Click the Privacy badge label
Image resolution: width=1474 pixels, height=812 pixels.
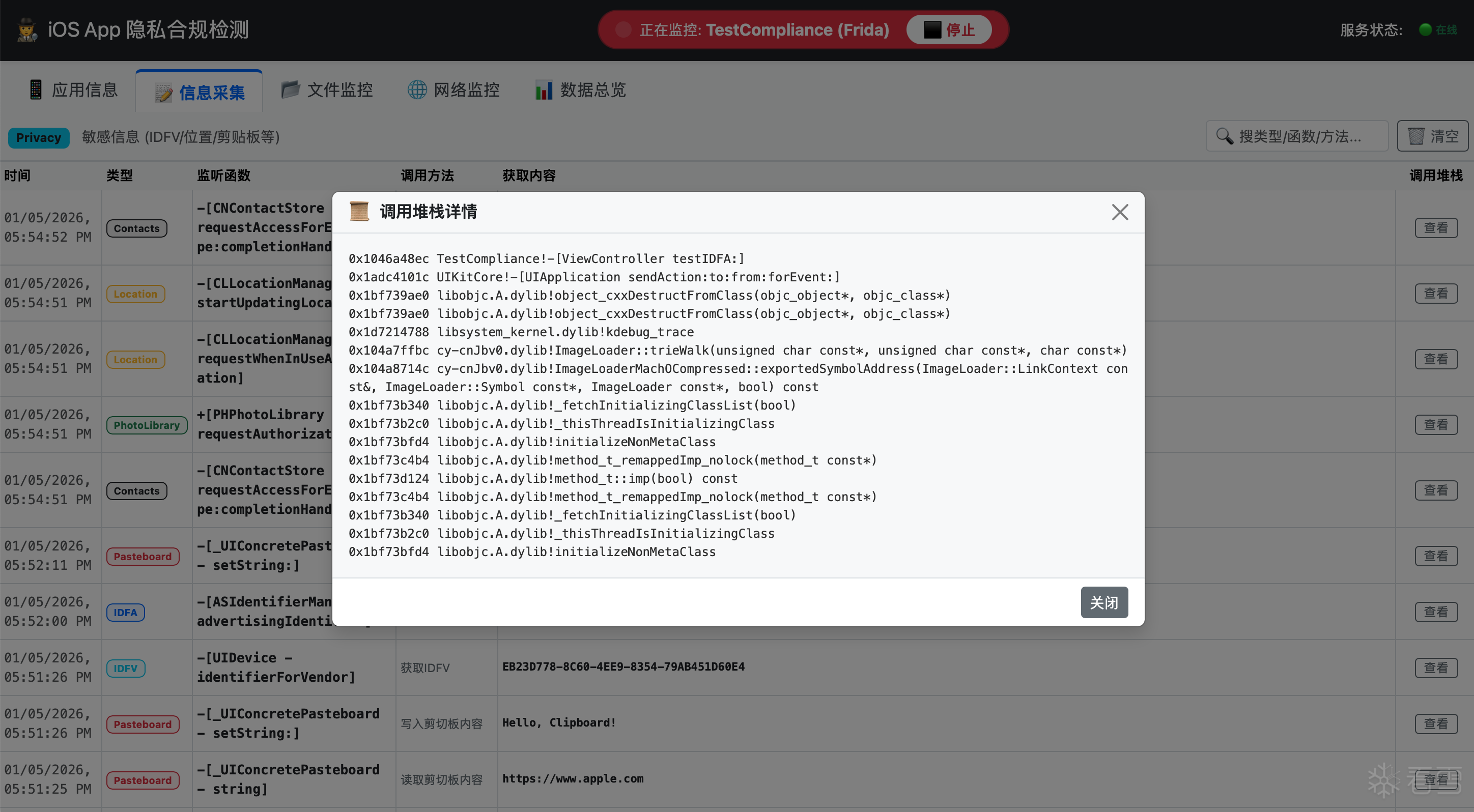coord(38,137)
